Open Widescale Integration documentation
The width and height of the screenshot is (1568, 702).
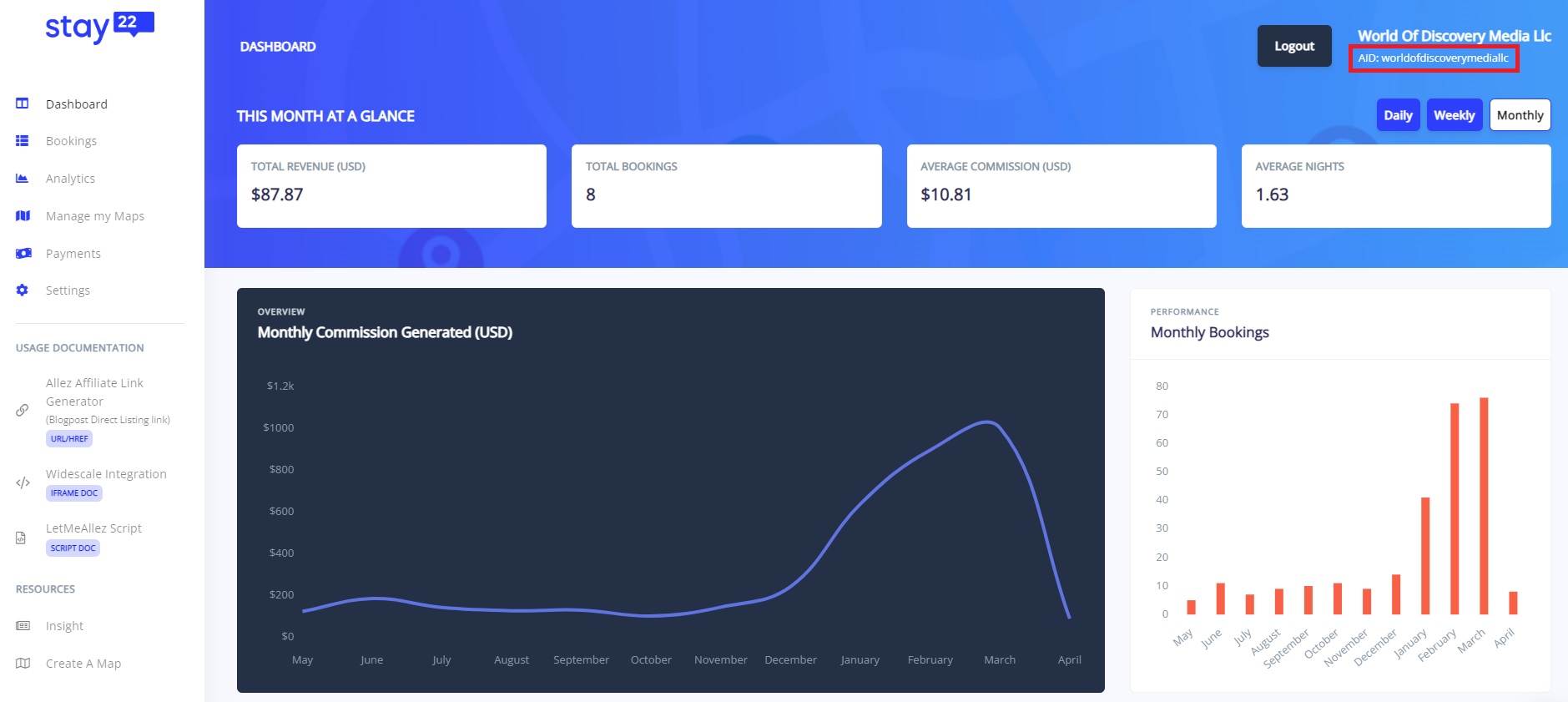[106, 474]
